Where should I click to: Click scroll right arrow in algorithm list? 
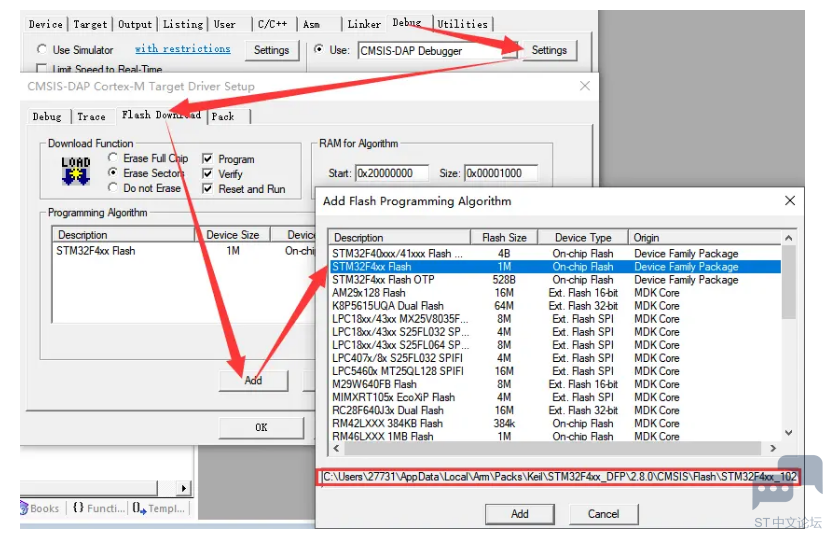(773, 448)
